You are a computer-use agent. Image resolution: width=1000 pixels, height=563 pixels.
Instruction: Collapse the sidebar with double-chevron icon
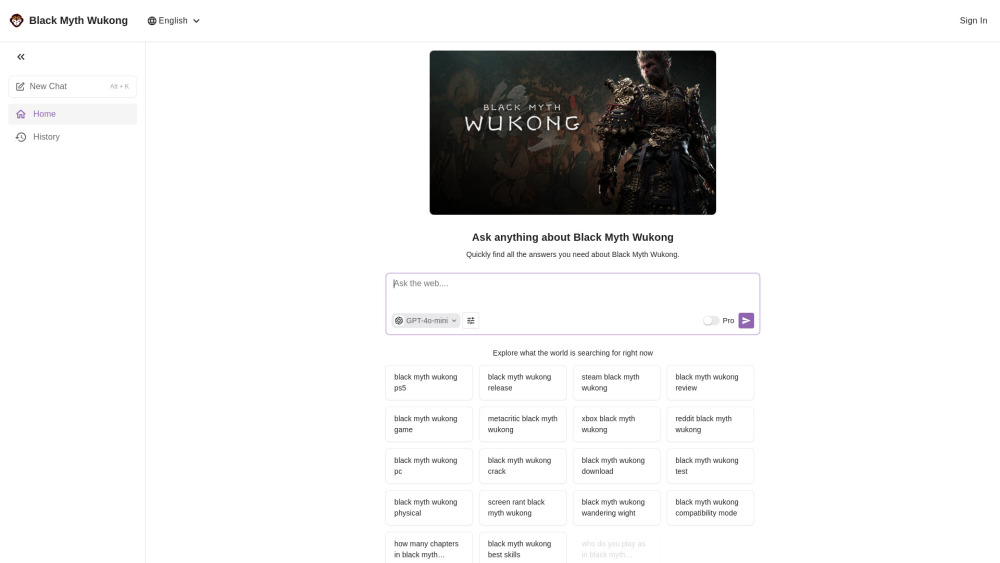click(x=21, y=57)
